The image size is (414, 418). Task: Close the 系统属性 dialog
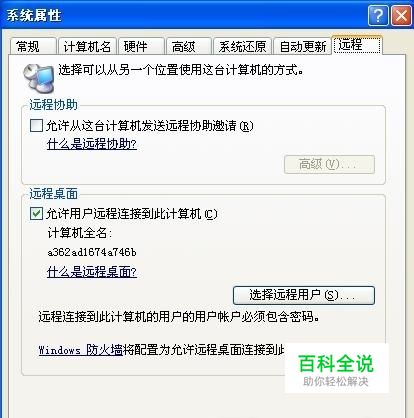pyautogui.click(x=401, y=15)
